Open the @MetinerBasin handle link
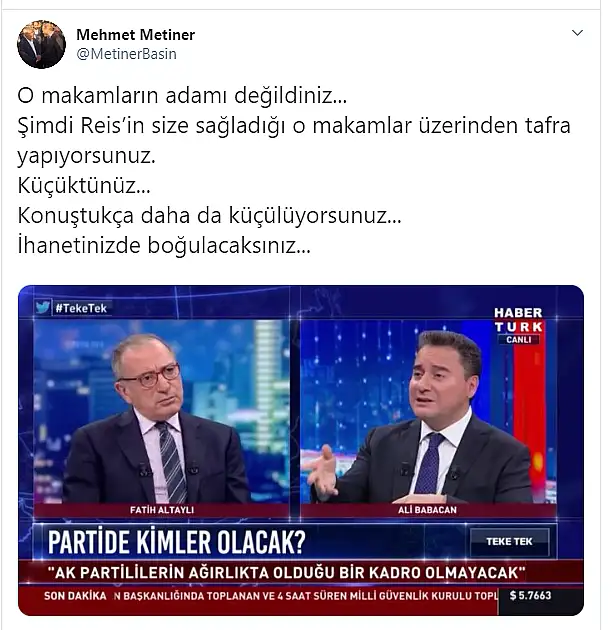Image resolution: width=615 pixels, height=630 pixels. pyautogui.click(x=126, y=54)
